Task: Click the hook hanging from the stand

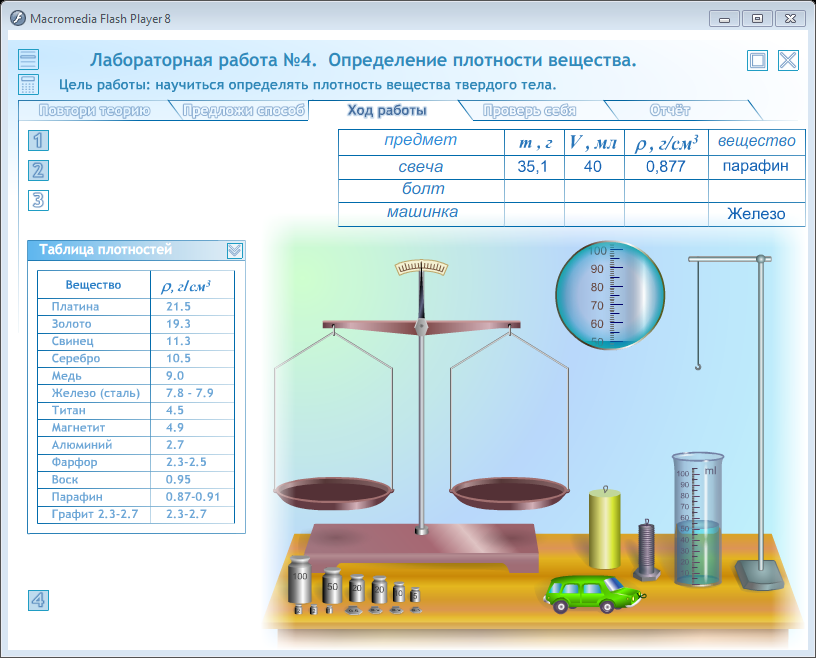Action: pyautogui.click(x=698, y=366)
